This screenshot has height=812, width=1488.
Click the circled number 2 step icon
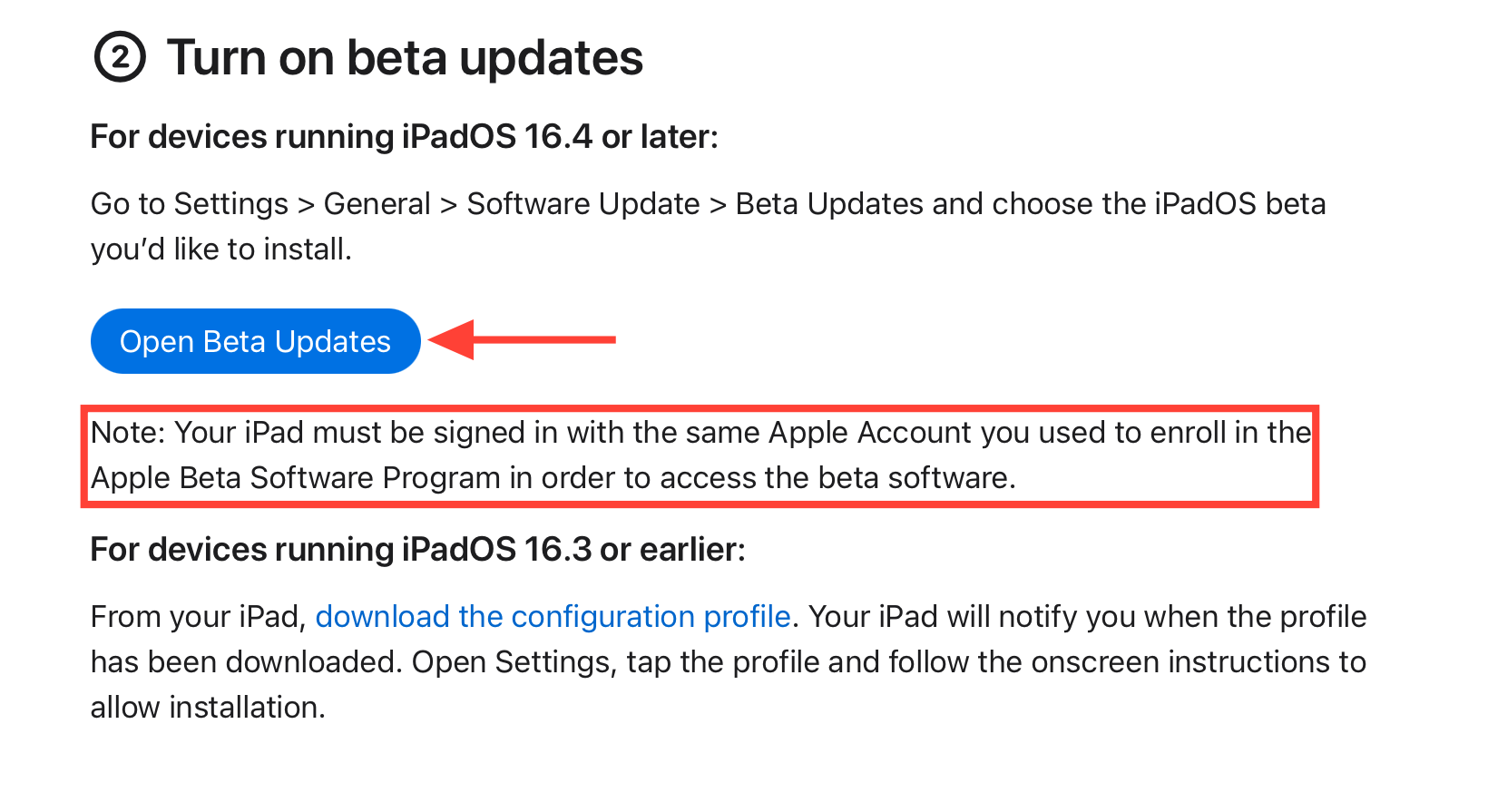point(120,58)
